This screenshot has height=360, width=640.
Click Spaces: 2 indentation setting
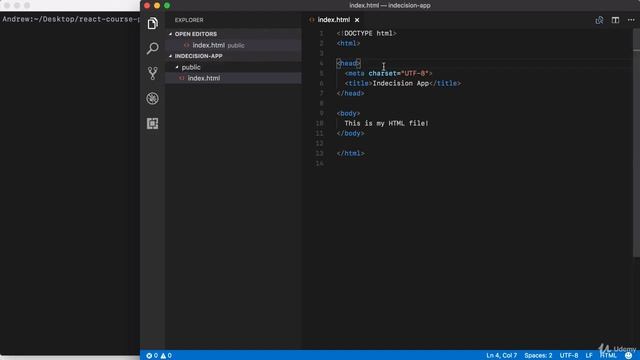point(538,356)
